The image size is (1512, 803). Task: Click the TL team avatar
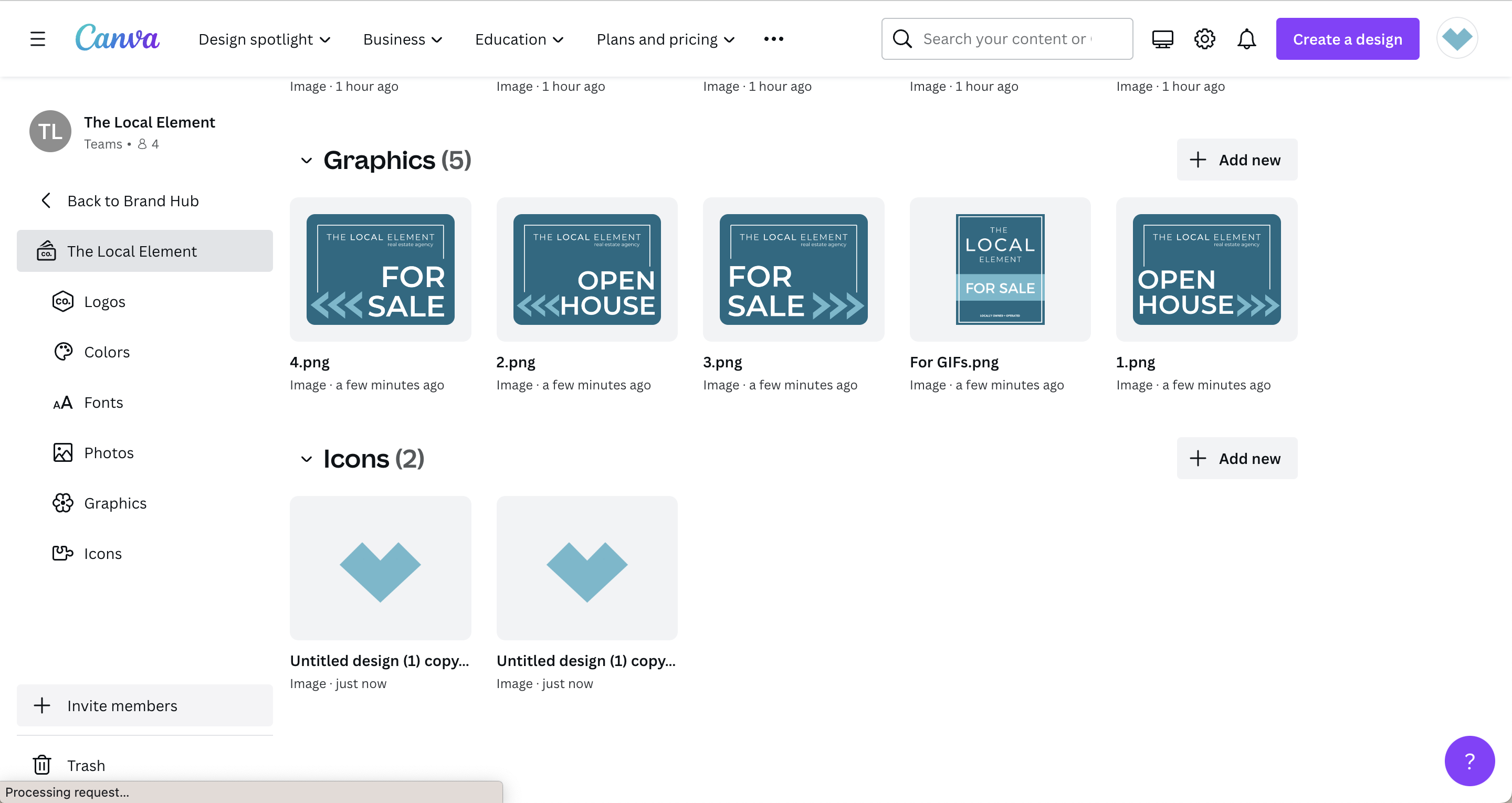[50, 131]
